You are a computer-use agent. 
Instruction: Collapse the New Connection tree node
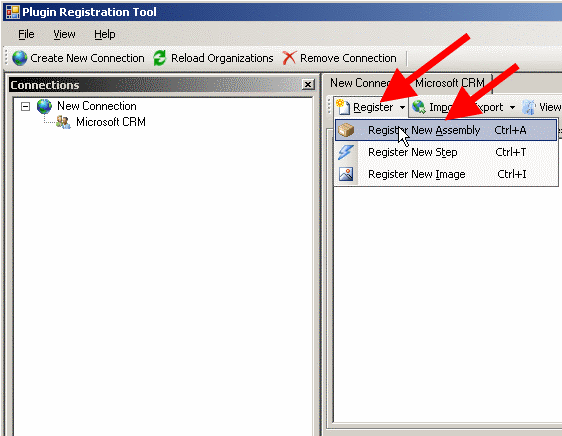(x=25, y=106)
